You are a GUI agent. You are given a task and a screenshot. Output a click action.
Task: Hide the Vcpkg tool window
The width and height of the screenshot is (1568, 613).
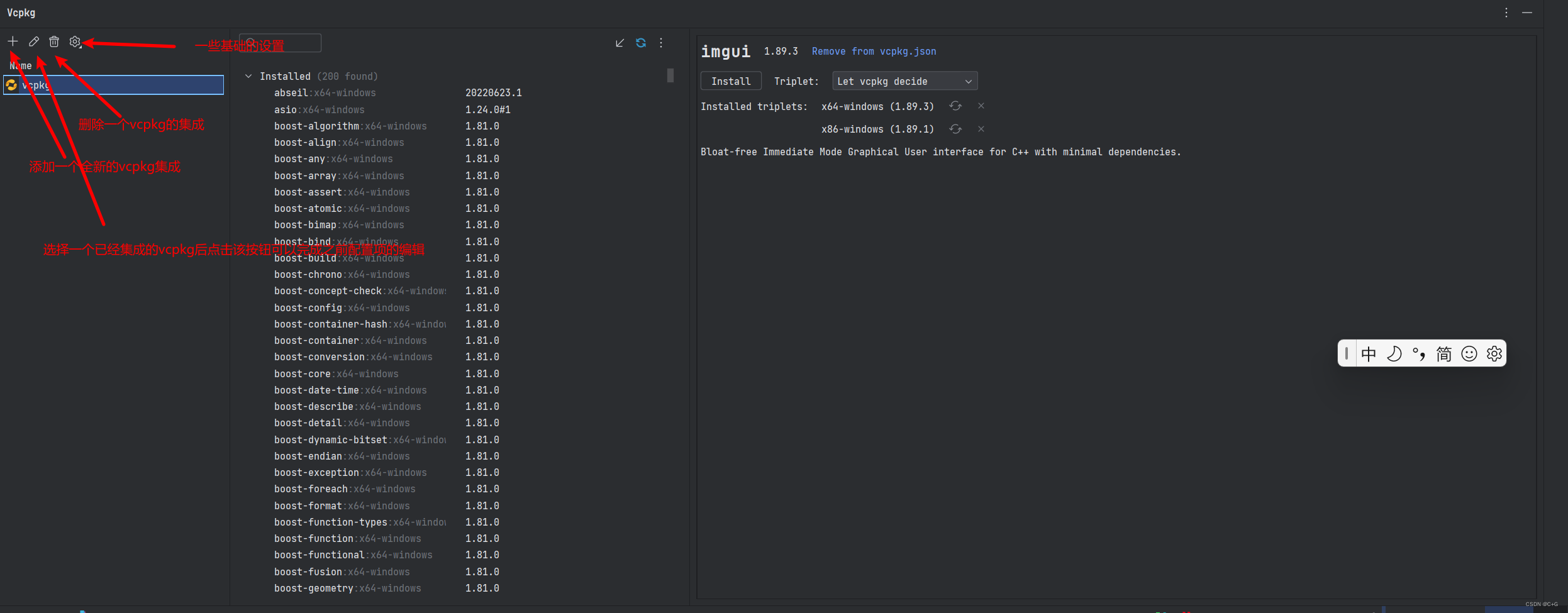pos(1527,13)
